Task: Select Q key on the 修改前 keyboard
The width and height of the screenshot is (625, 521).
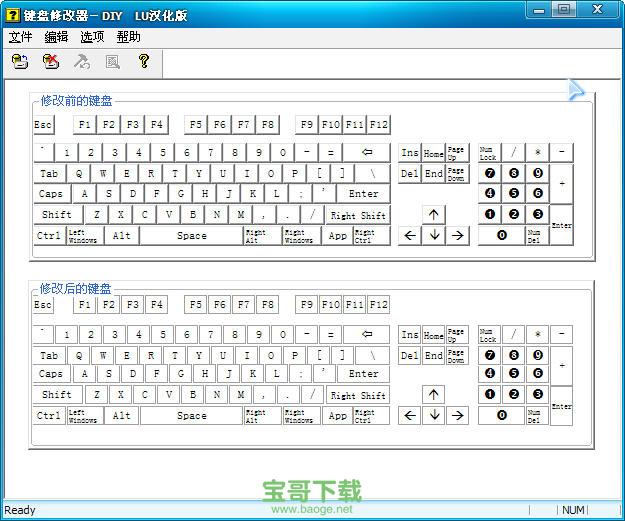Action: pyautogui.click(x=79, y=173)
